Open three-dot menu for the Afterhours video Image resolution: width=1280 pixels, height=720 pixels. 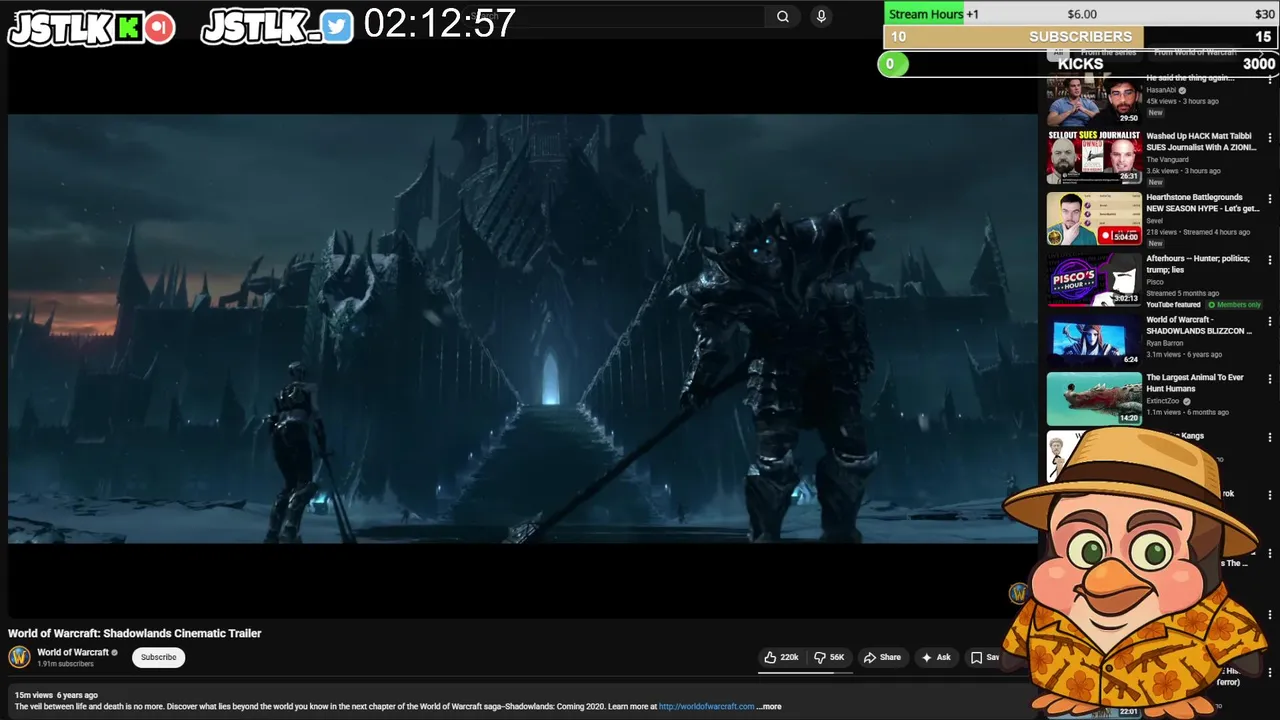[1270, 260]
